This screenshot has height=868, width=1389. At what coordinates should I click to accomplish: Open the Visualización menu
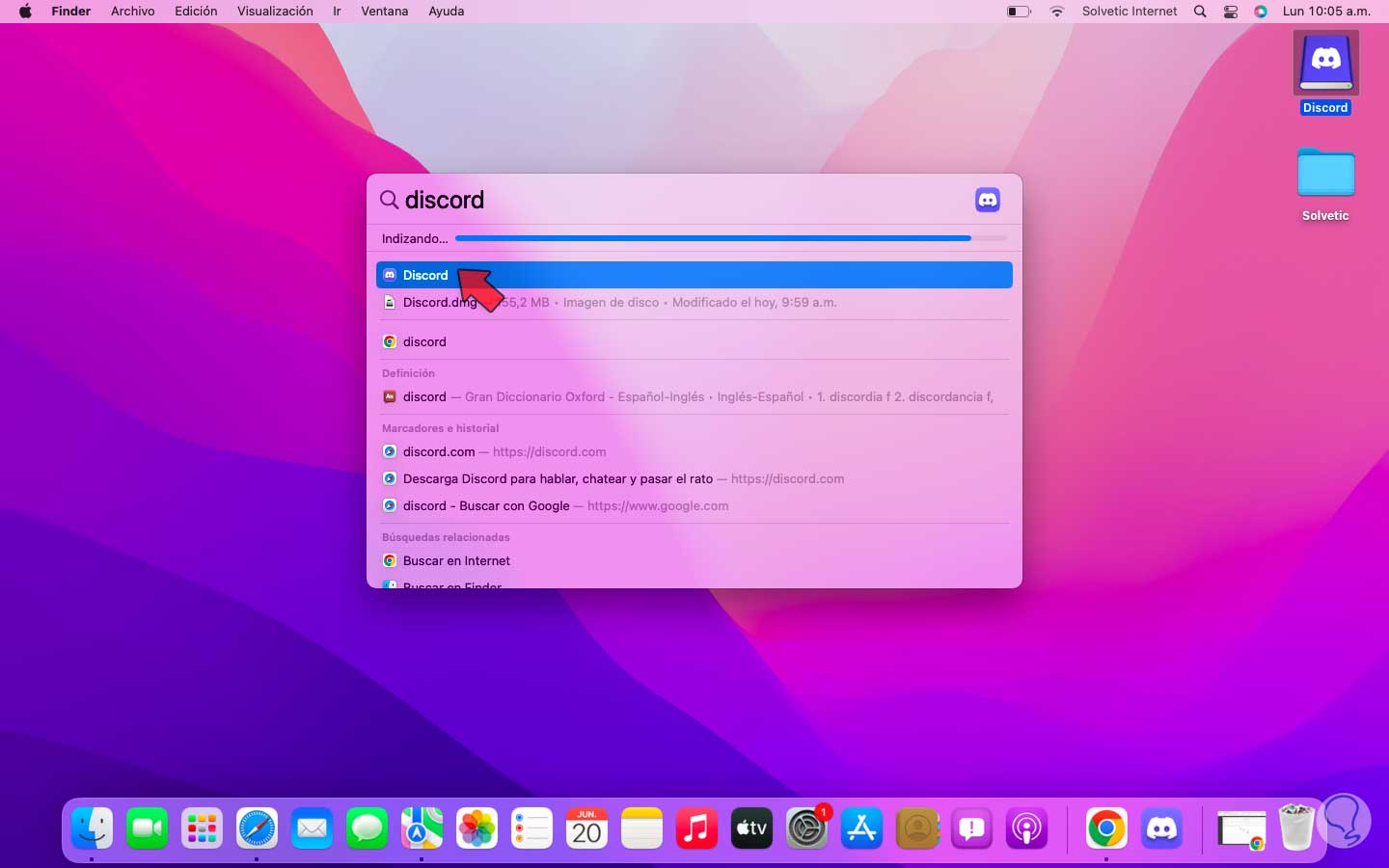coord(275,12)
